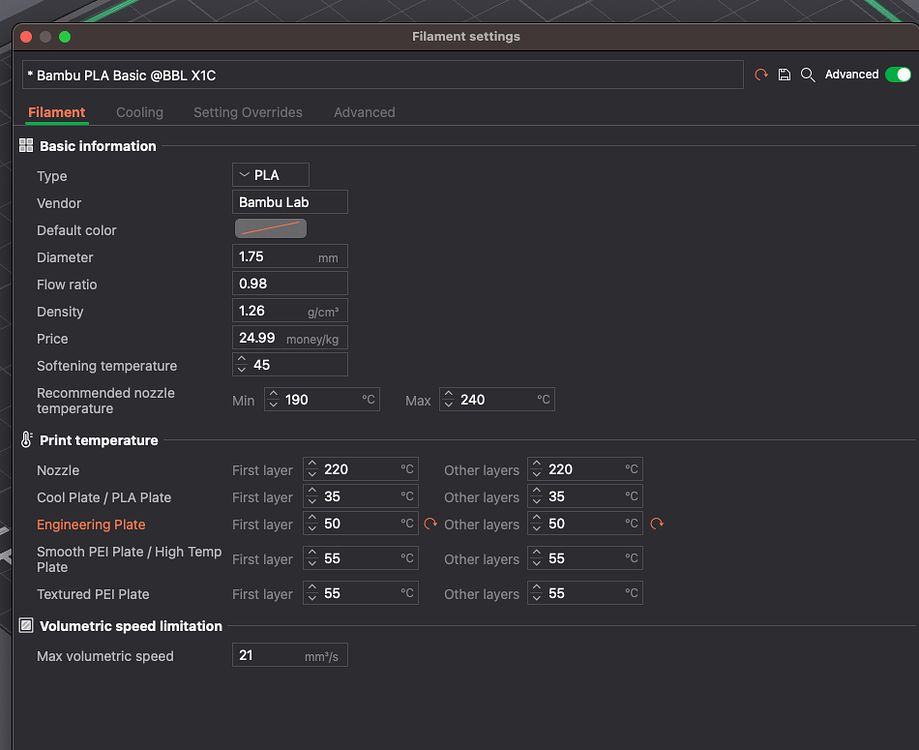
Task: Click the reset preset icon beside the preset name
Action: [761, 75]
